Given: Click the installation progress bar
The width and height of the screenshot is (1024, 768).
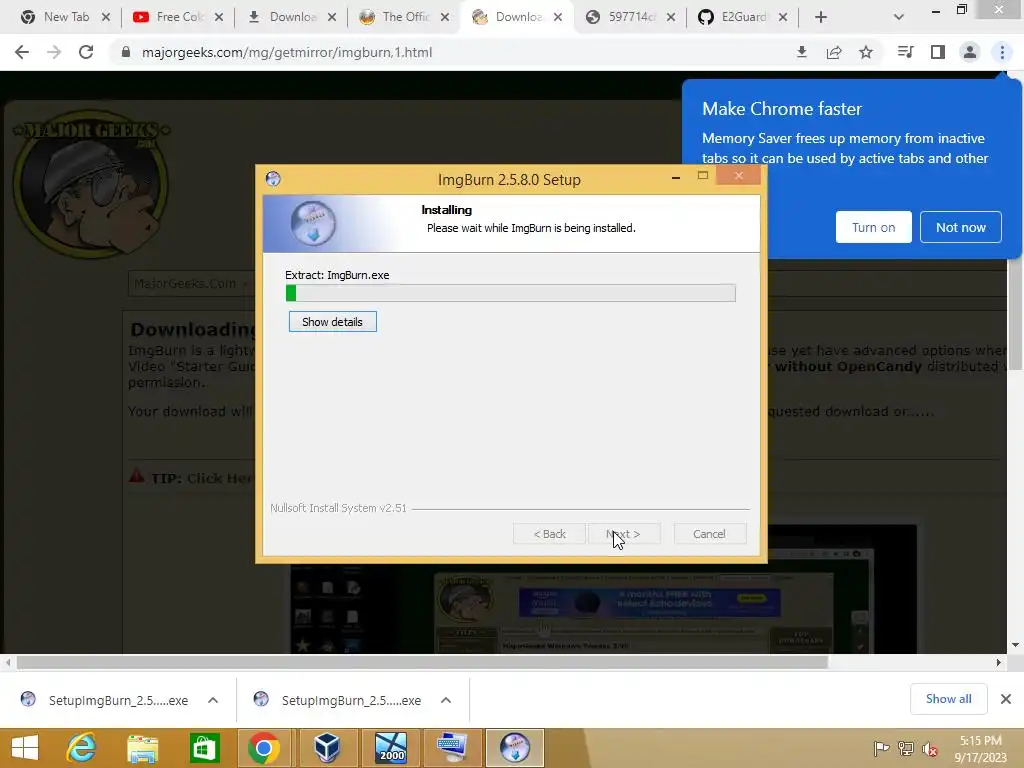Looking at the screenshot, I should coord(510,293).
